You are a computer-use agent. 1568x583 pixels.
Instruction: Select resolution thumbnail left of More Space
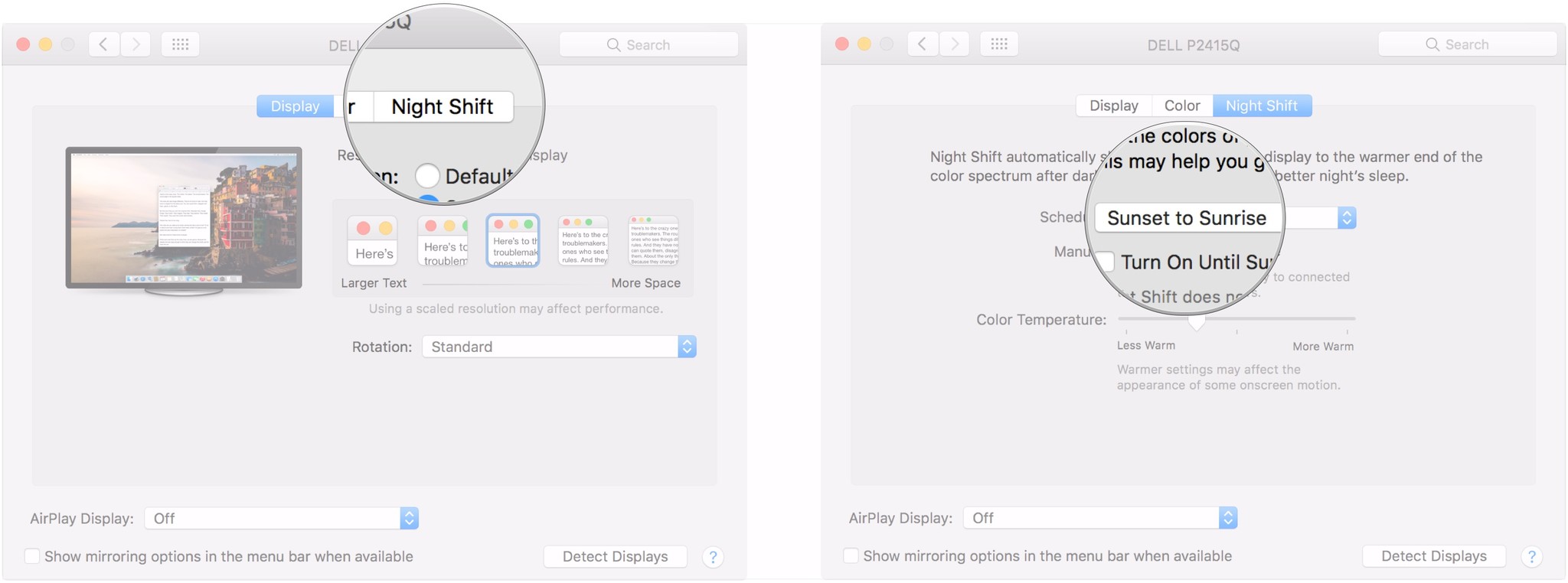click(583, 241)
